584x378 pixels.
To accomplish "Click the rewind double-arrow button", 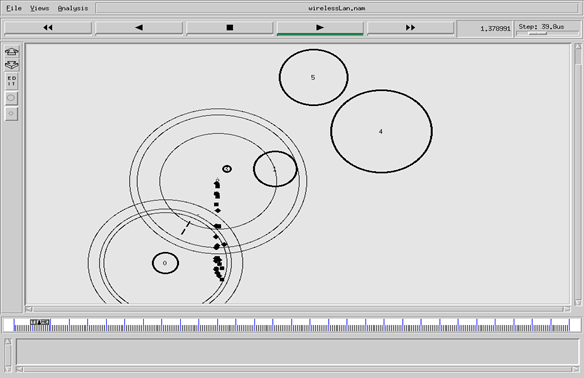I will pos(48,28).
